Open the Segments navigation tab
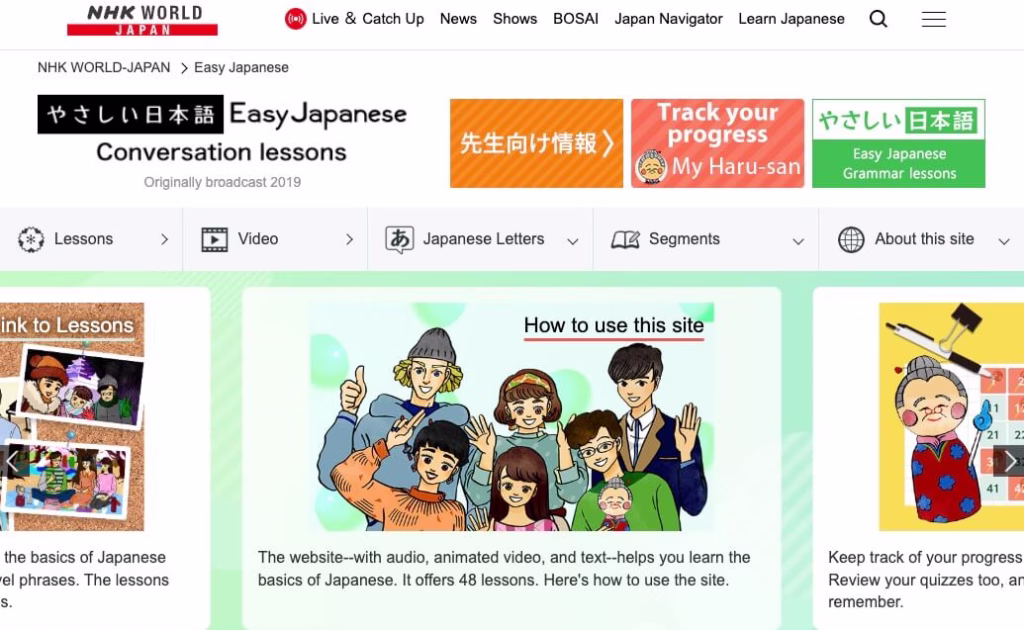 coord(705,240)
